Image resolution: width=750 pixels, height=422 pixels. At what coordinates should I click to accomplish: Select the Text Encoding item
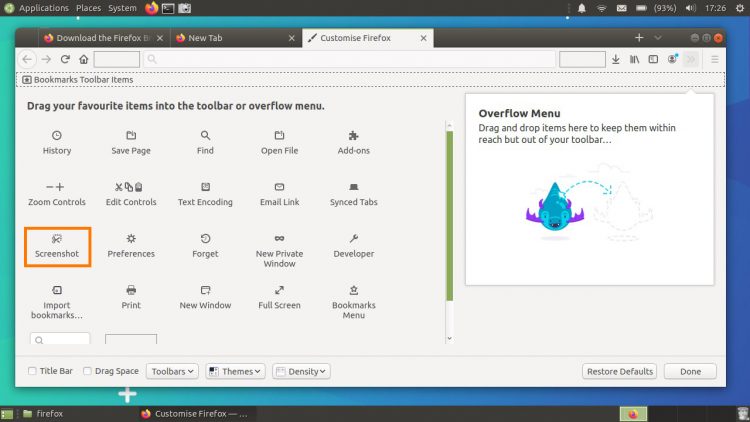coord(205,195)
